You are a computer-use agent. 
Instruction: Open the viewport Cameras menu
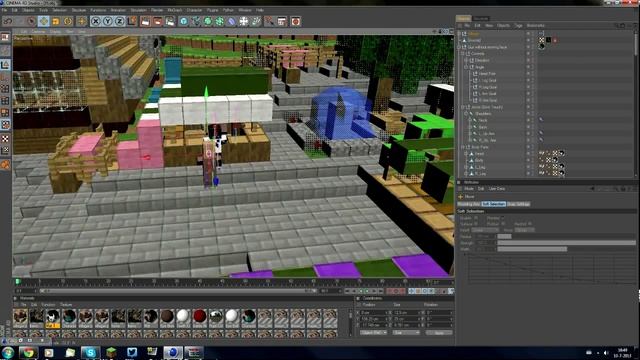[x=38, y=31]
